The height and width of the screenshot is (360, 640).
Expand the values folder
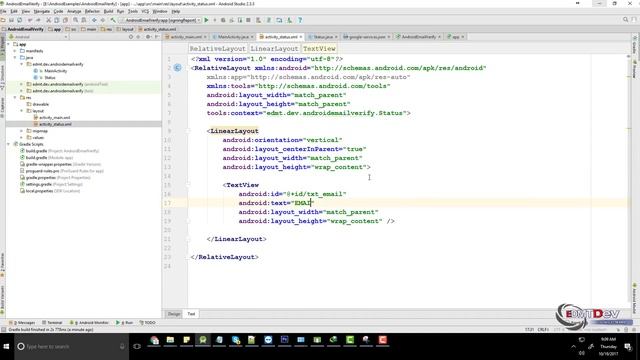tap(22, 138)
